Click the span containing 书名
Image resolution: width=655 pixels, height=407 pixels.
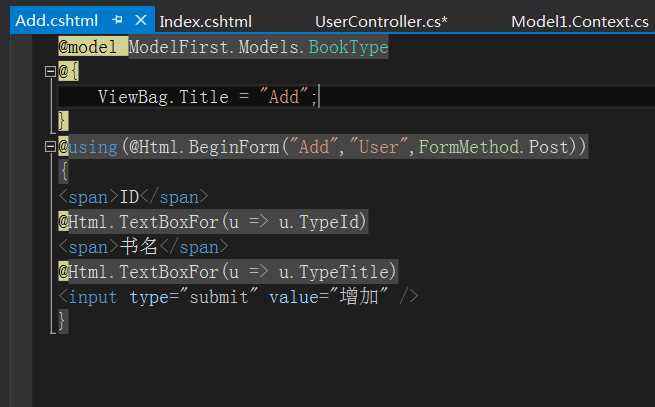144,247
